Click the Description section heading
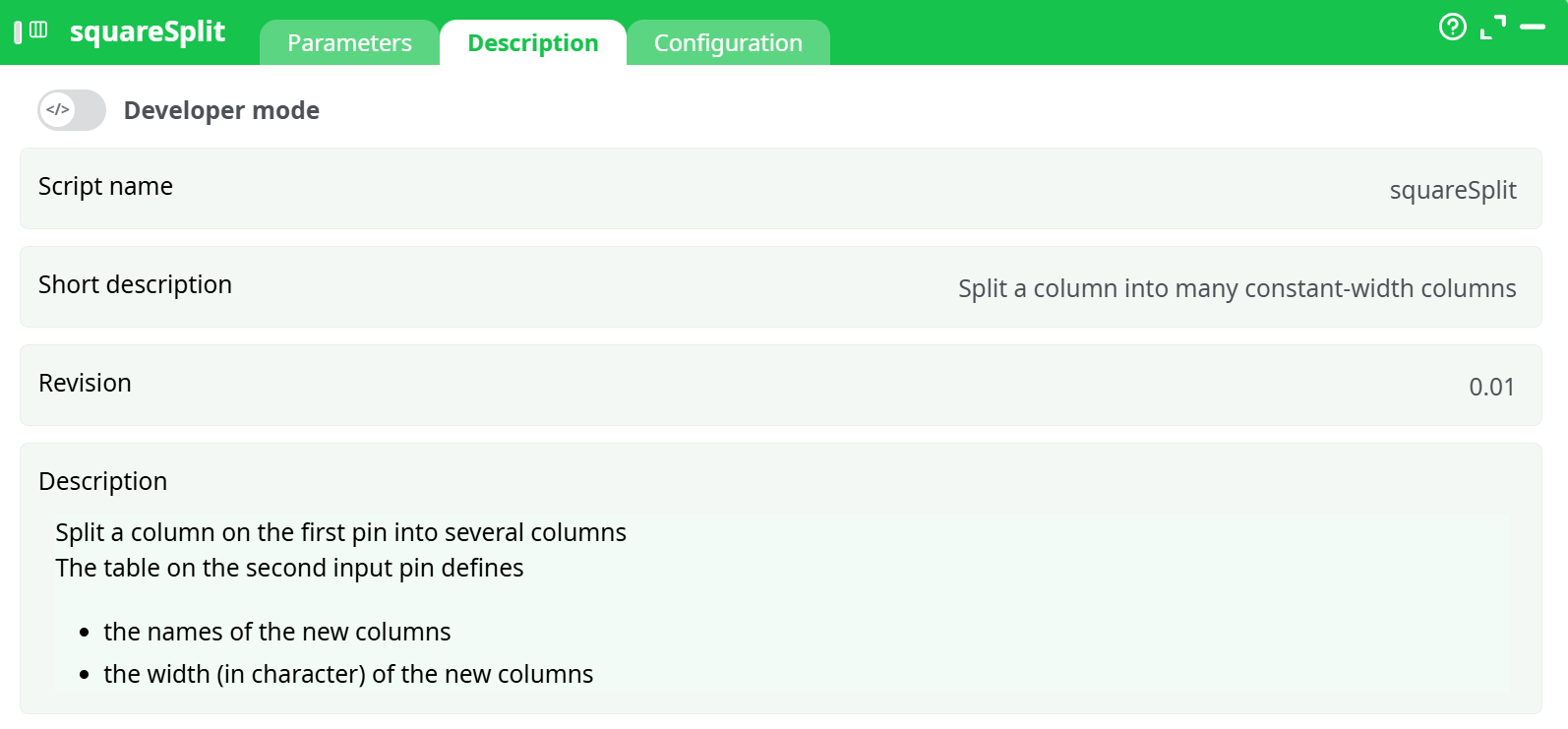Viewport: 1568px width, 729px height. (x=102, y=481)
